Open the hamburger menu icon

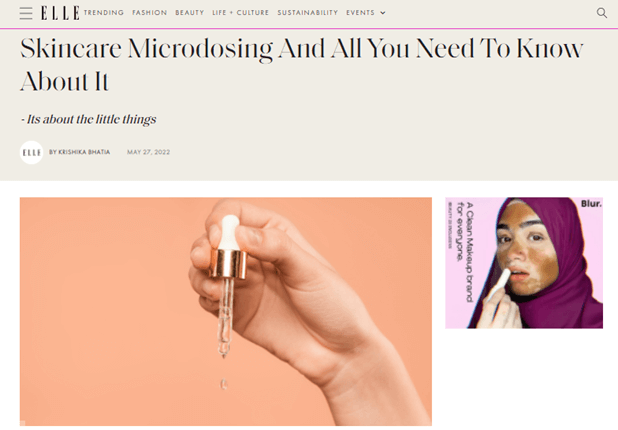(x=26, y=13)
